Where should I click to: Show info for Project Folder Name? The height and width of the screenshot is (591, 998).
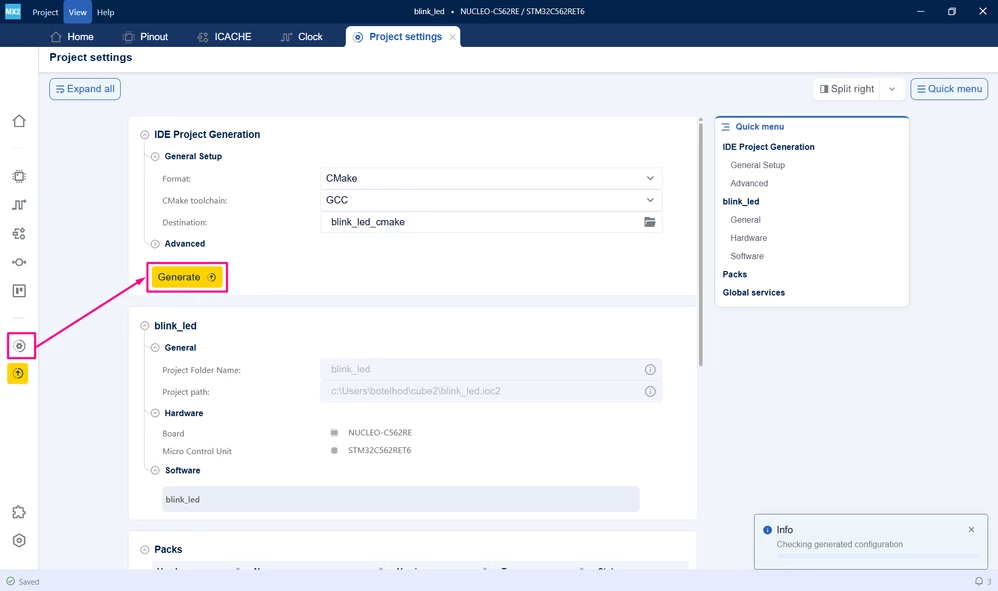click(650, 370)
